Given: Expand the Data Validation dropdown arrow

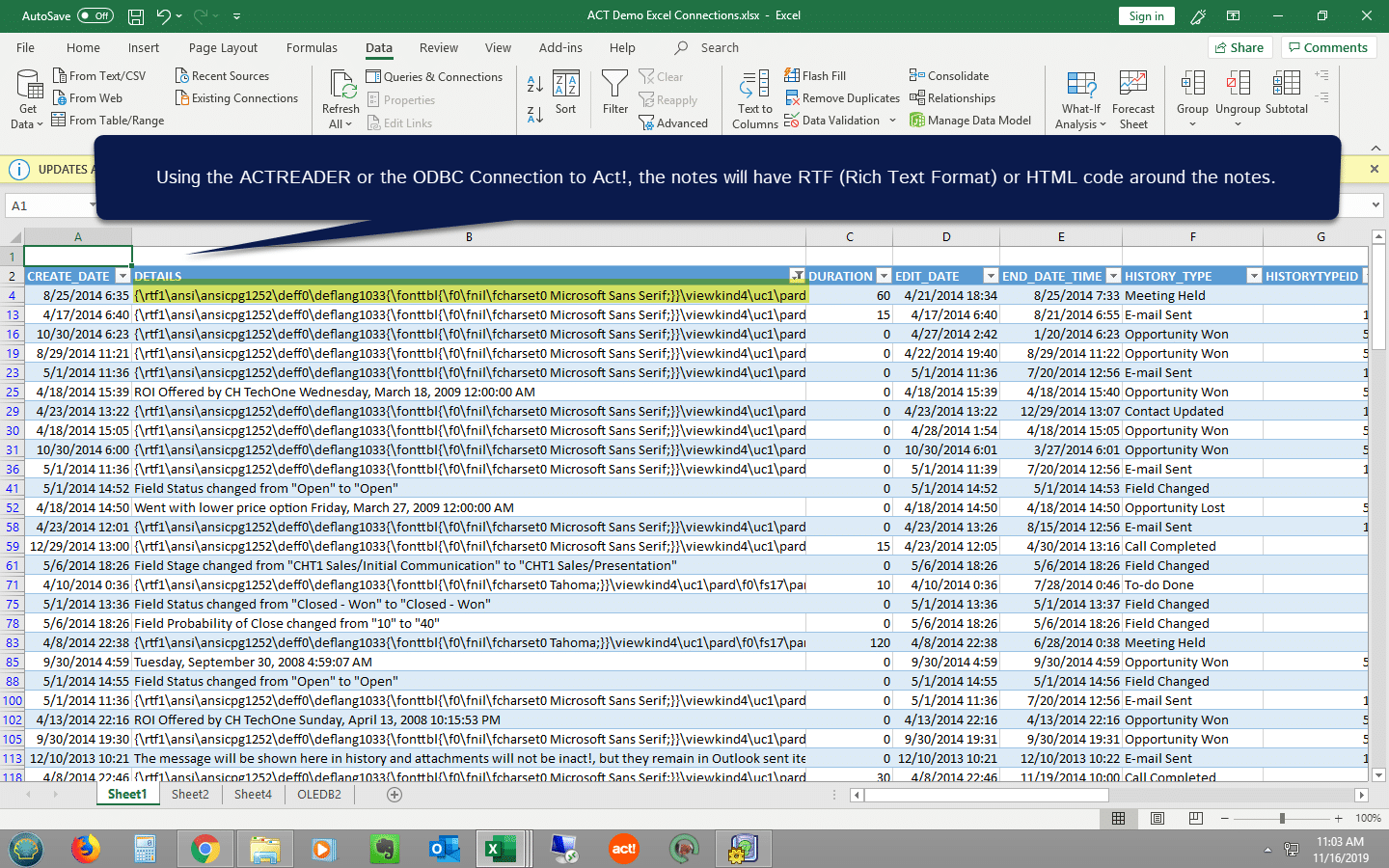Looking at the screenshot, I should 892,121.
